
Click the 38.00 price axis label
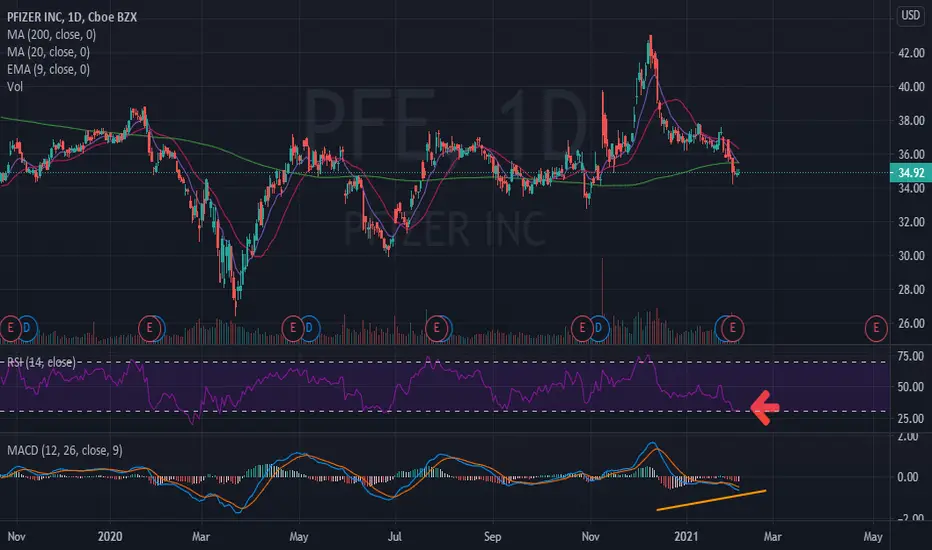click(911, 121)
